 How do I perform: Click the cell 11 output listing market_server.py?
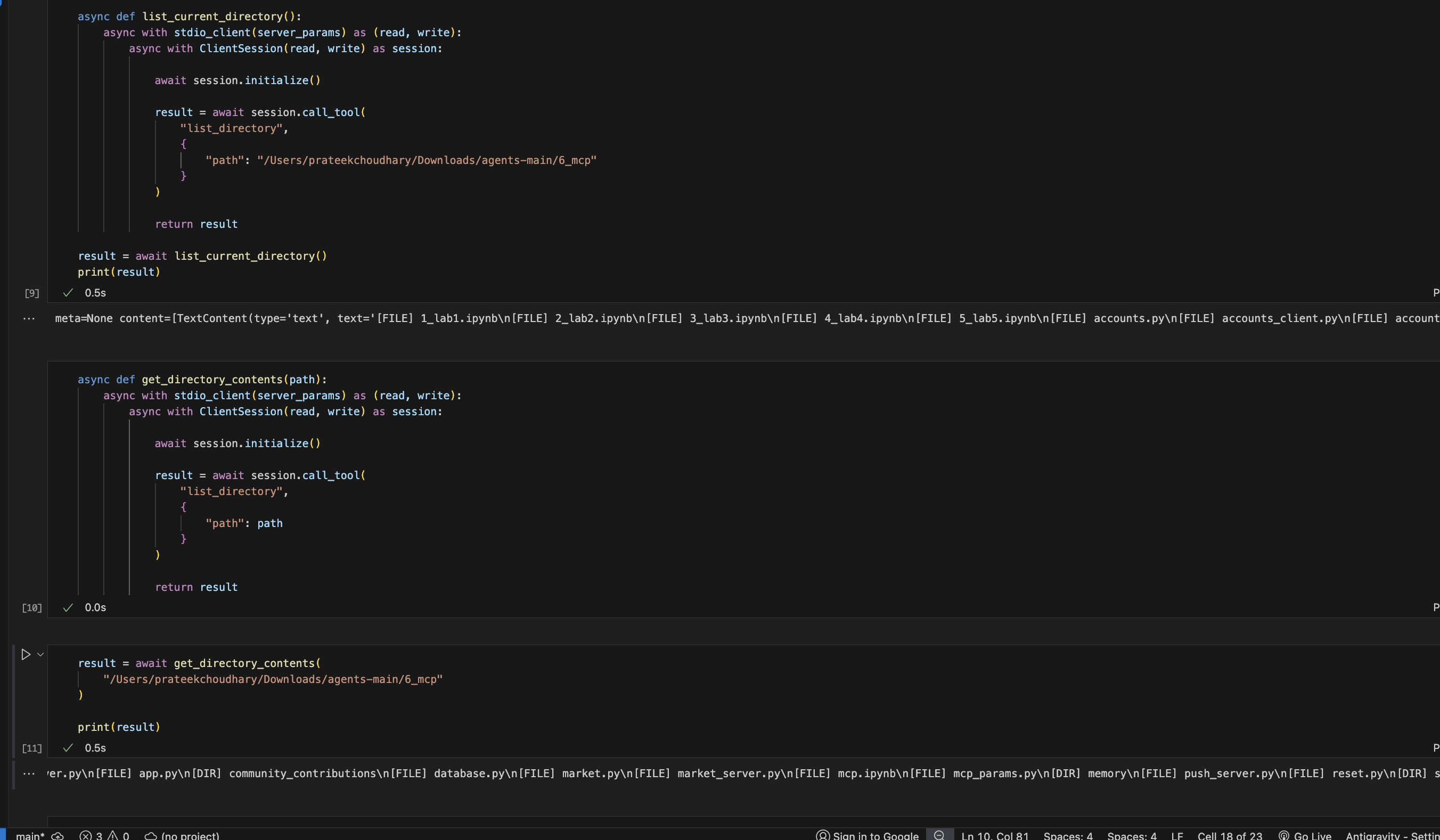[x=743, y=774]
